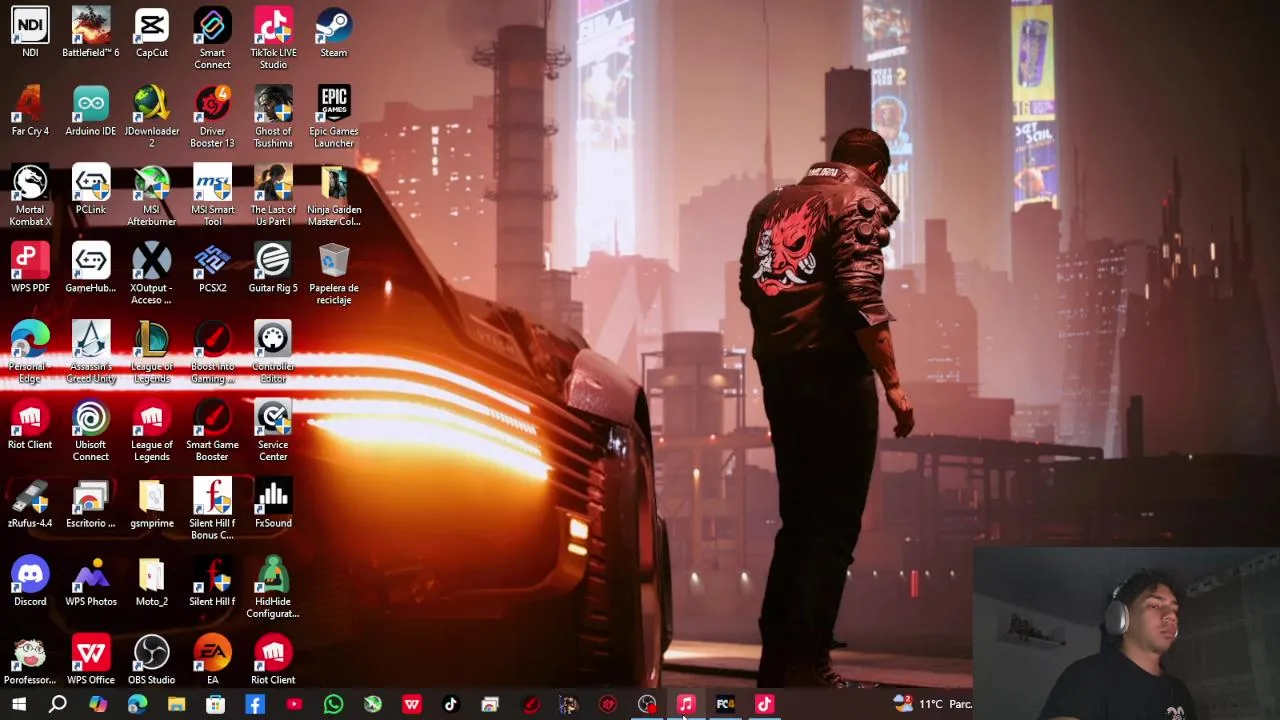Image resolution: width=1280 pixels, height=720 pixels.
Task: Open MSI Afterburner from the desktop
Action: tap(152, 195)
